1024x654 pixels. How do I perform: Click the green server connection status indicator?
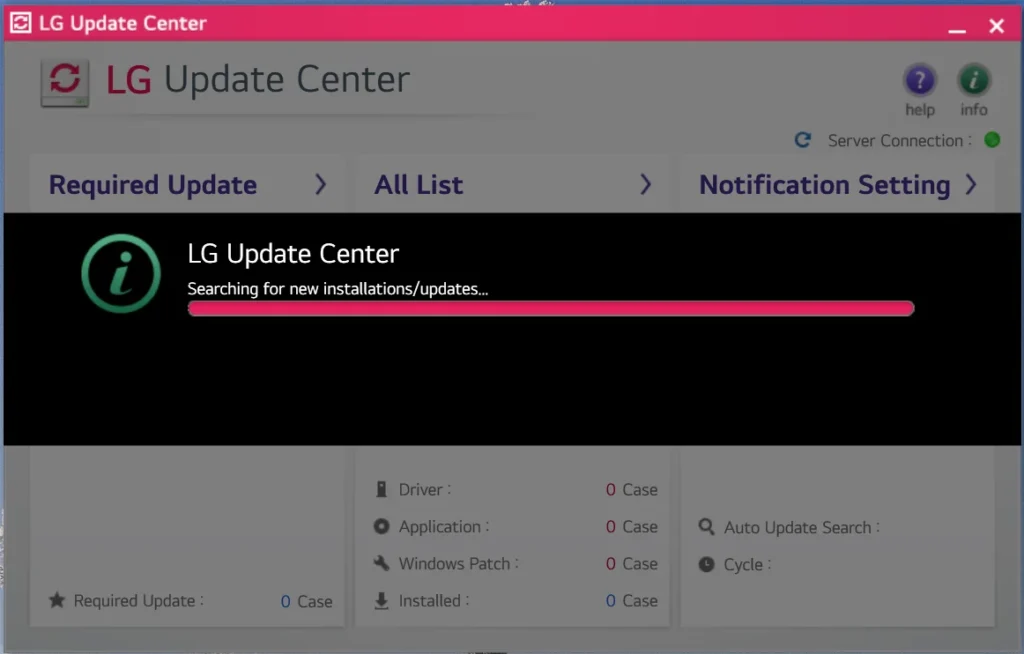[x=992, y=141]
